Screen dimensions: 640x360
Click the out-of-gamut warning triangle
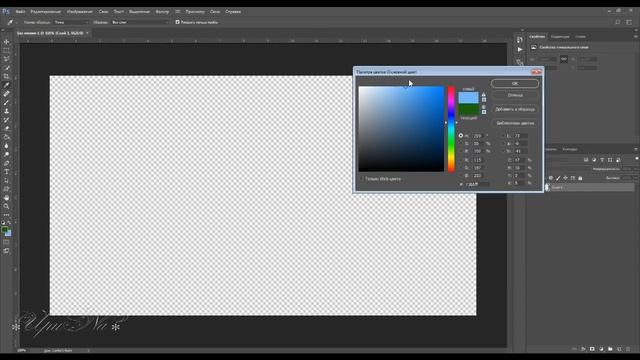click(484, 94)
